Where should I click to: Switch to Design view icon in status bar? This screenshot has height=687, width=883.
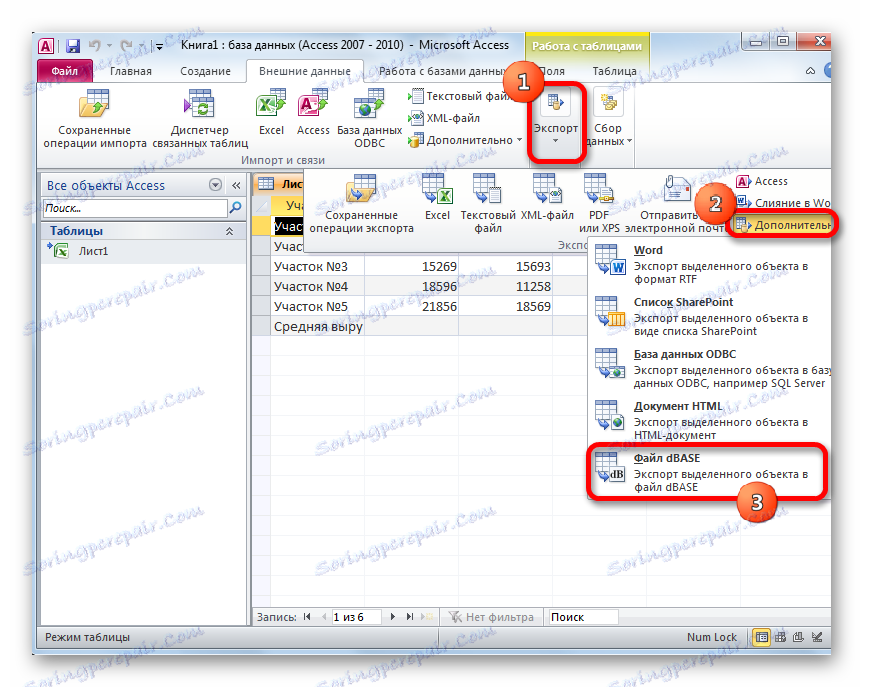point(817,637)
